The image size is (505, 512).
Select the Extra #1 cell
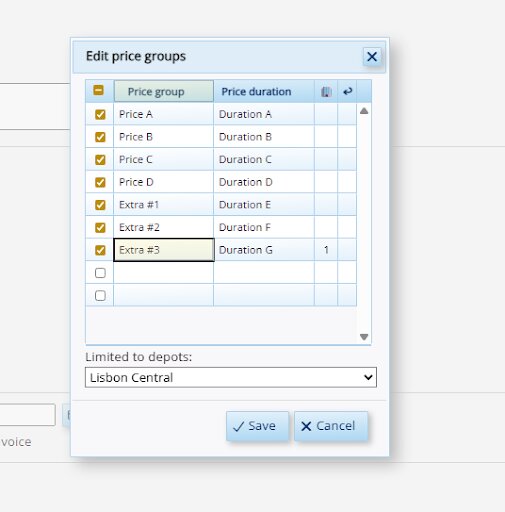click(164, 205)
